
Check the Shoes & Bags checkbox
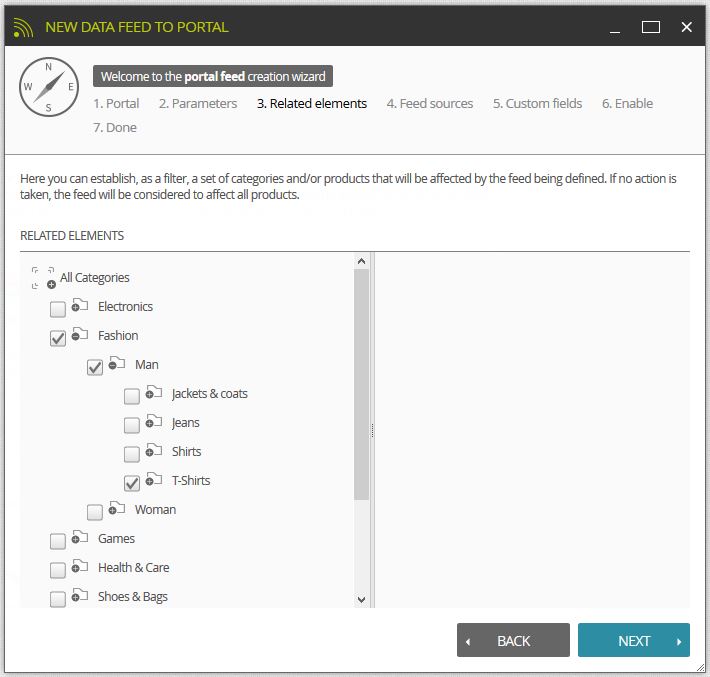tap(58, 599)
